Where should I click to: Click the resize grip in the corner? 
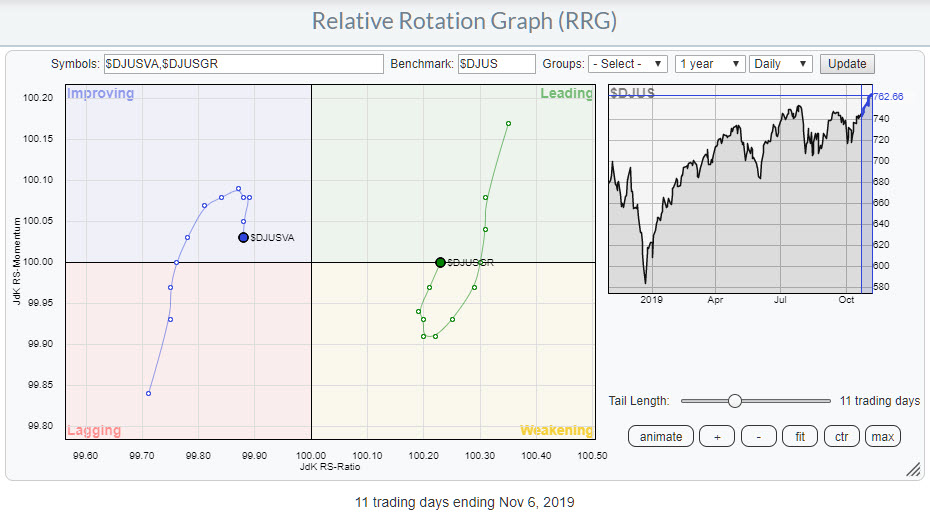point(912,469)
